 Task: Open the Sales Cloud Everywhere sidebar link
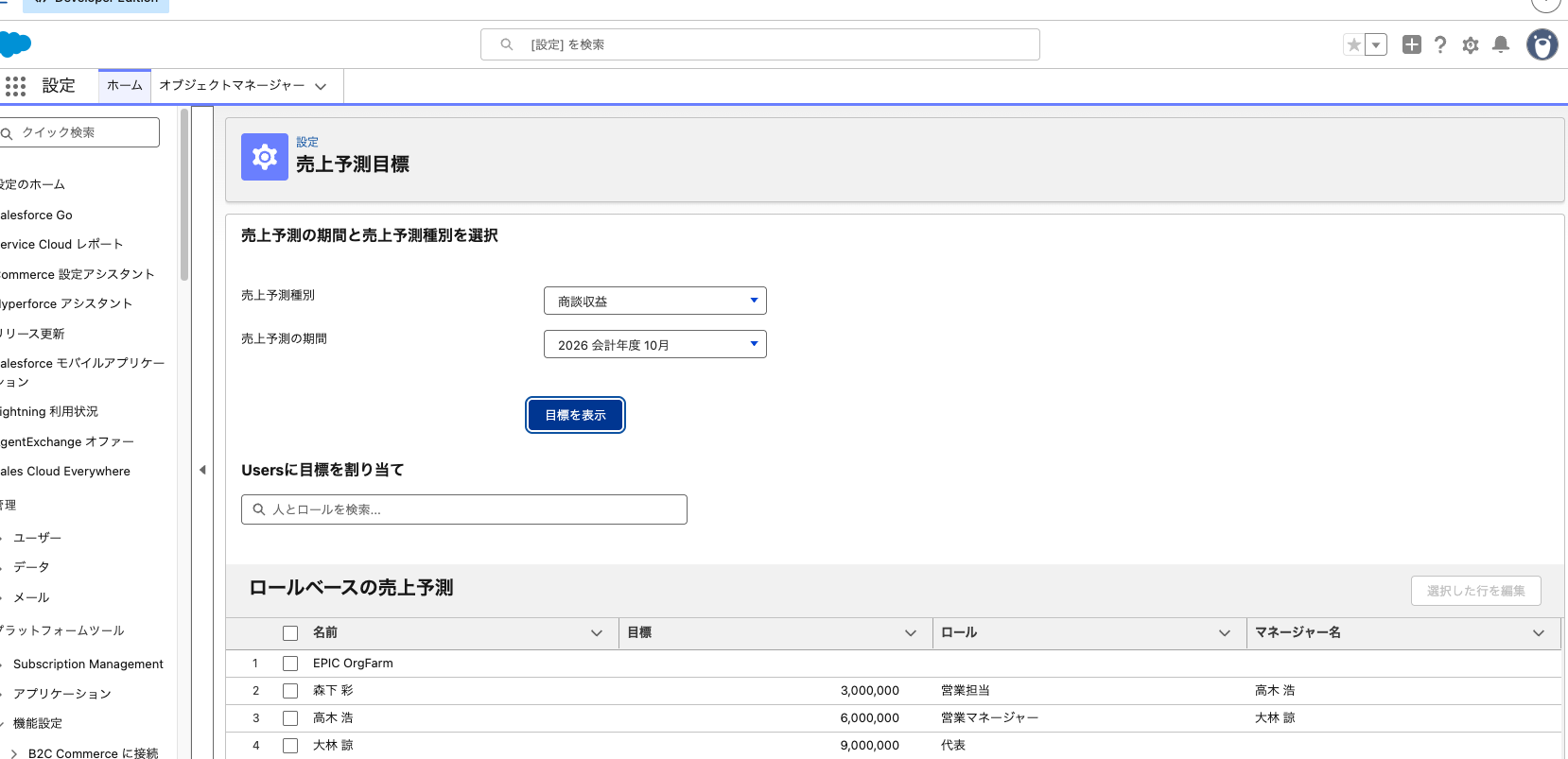click(65, 472)
